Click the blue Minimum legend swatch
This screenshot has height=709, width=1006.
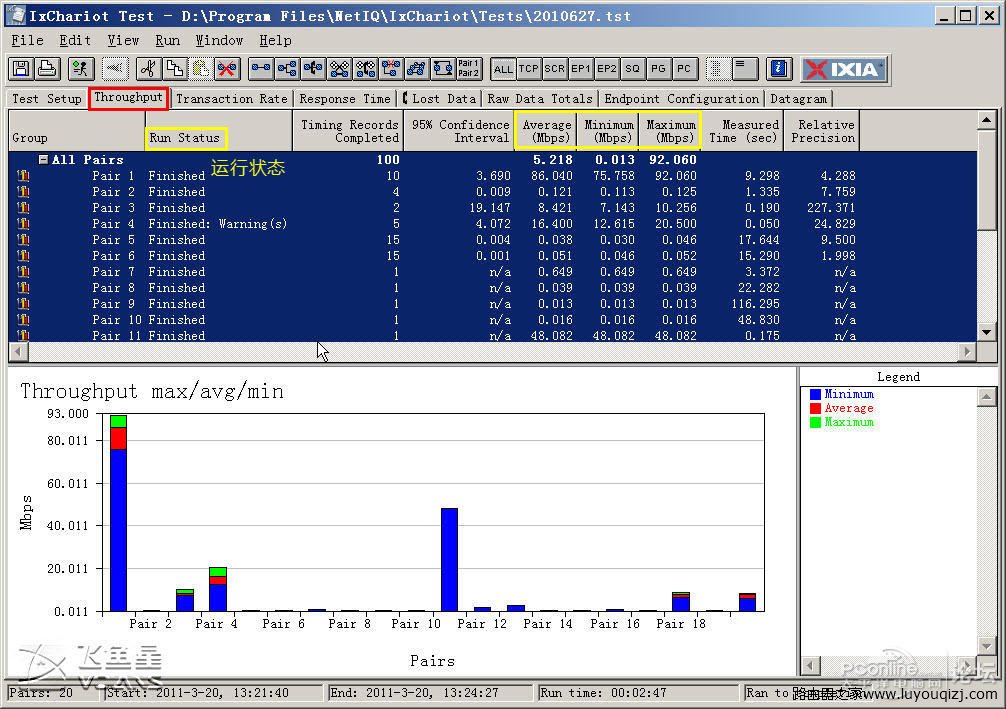pyautogui.click(x=815, y=395)
